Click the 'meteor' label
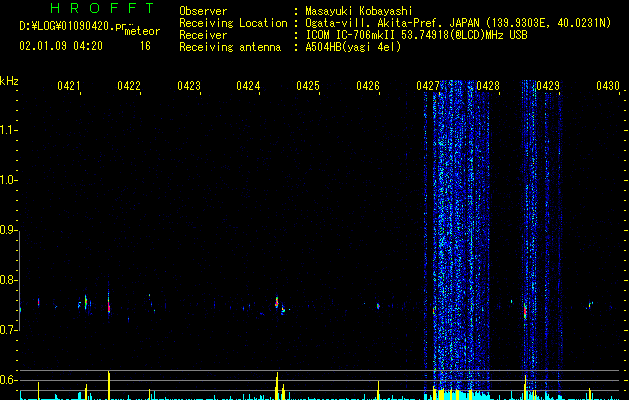 pos(142,31)
